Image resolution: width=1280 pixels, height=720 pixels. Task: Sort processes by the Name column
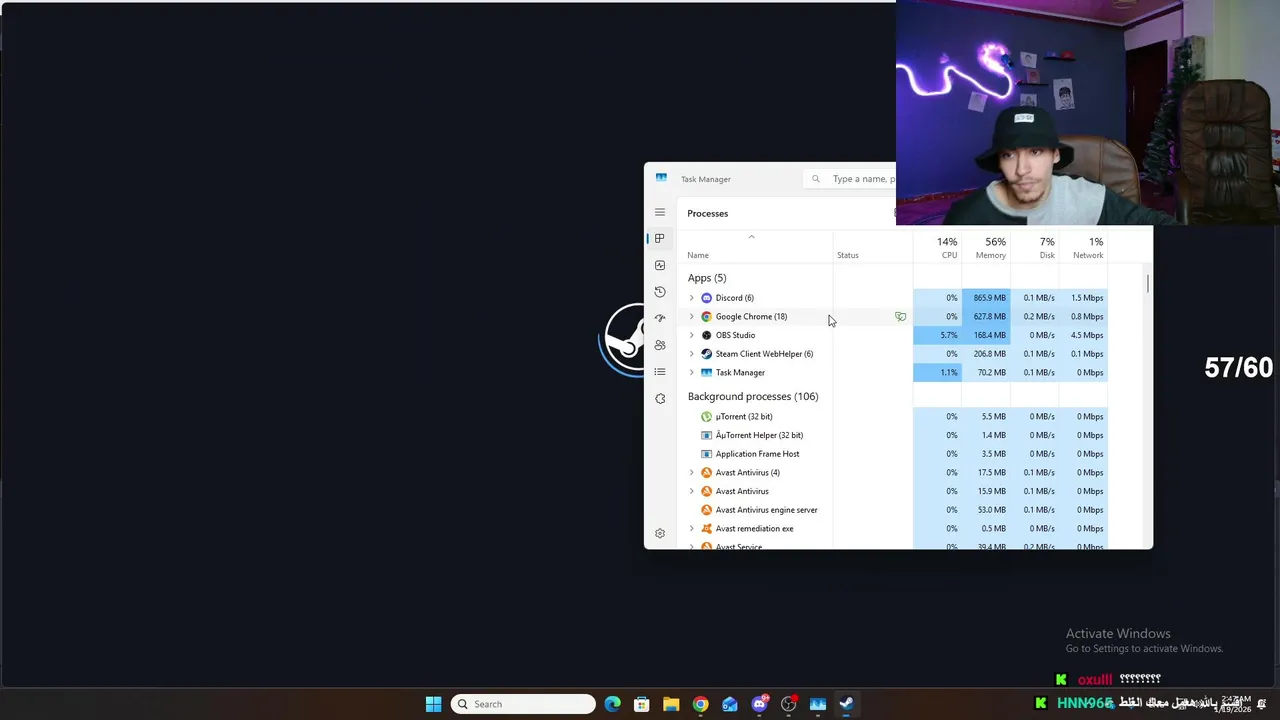(698, 255)
